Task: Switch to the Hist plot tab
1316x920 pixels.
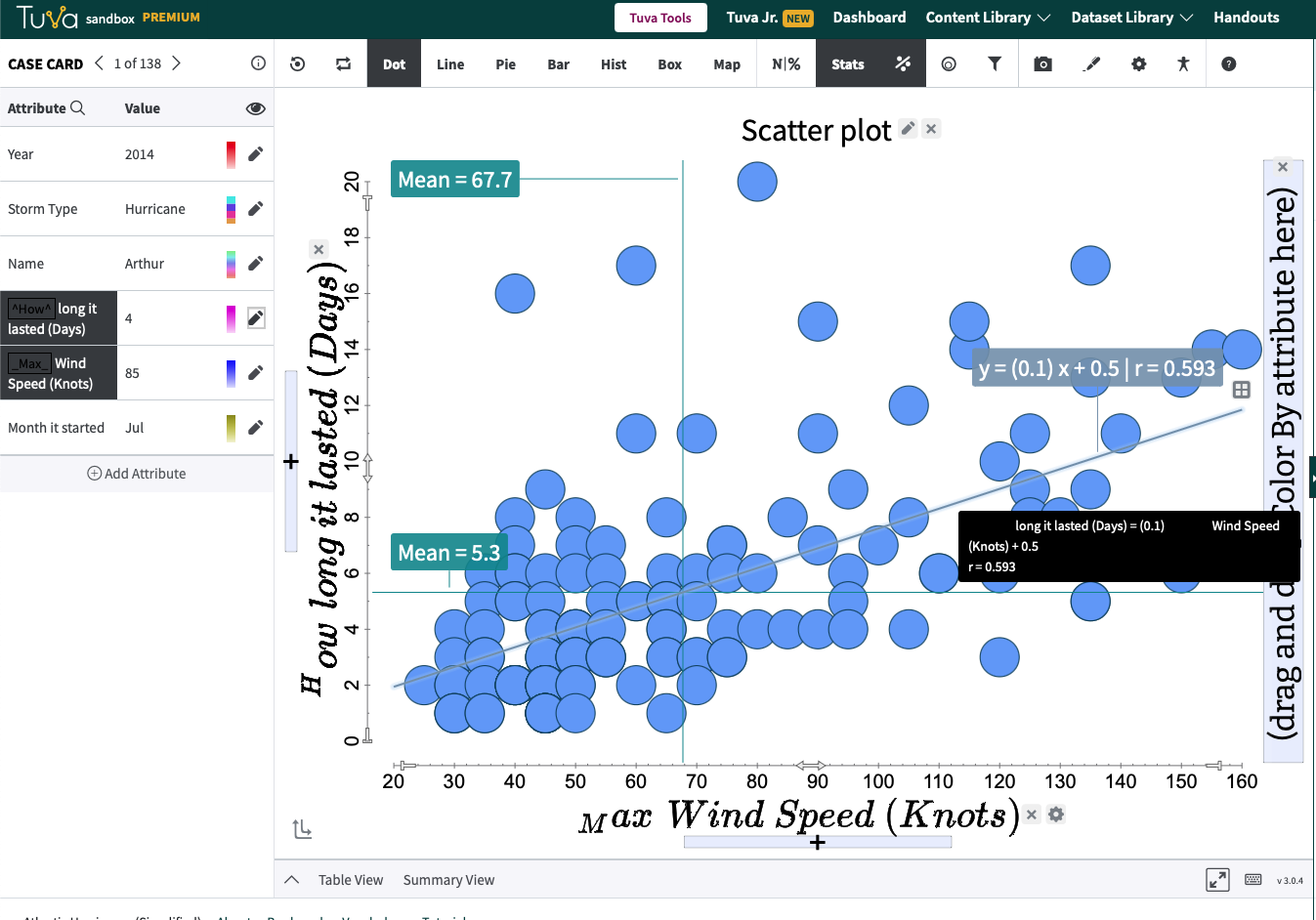Action: [614, 64]
